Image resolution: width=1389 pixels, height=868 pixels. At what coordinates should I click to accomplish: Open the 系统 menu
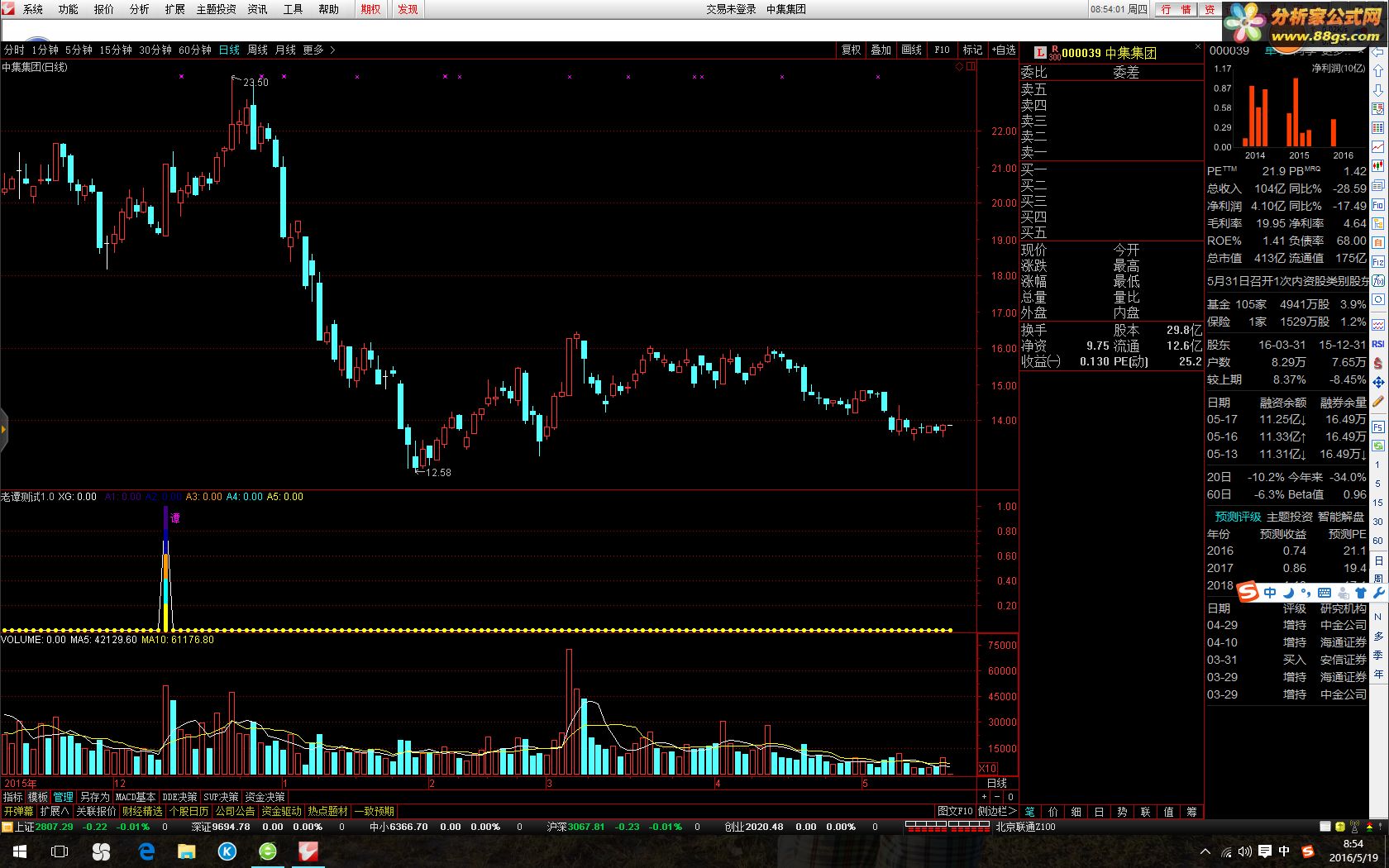(33, 9)
